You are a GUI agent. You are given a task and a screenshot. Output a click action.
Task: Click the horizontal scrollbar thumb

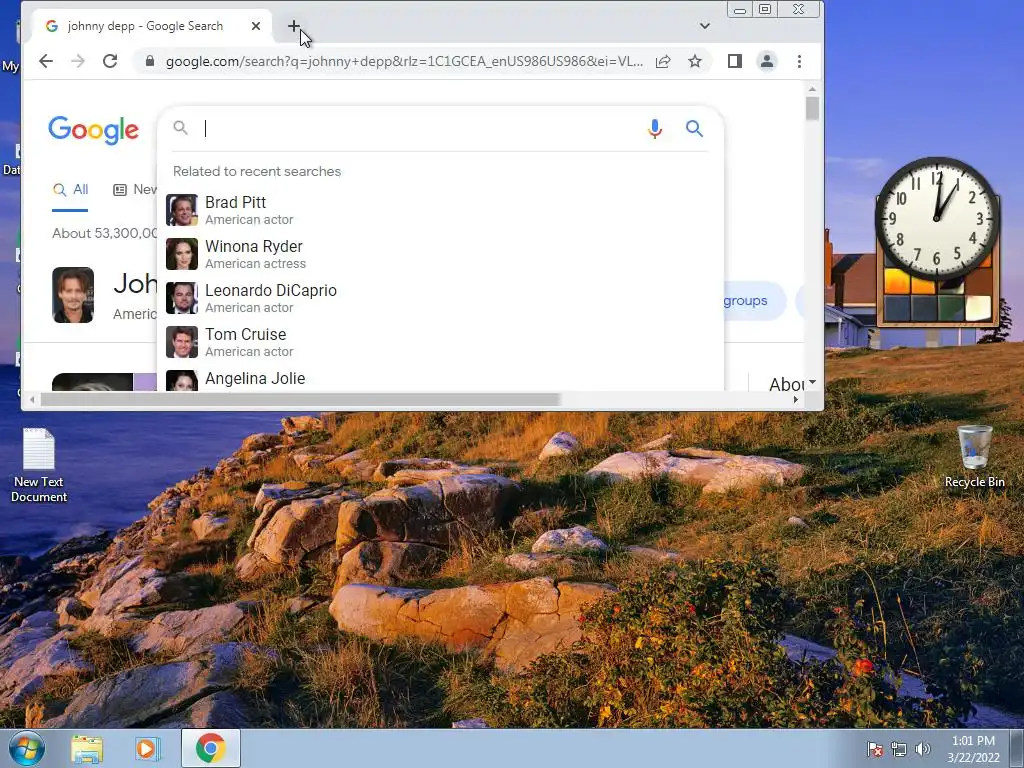point(300,400)
